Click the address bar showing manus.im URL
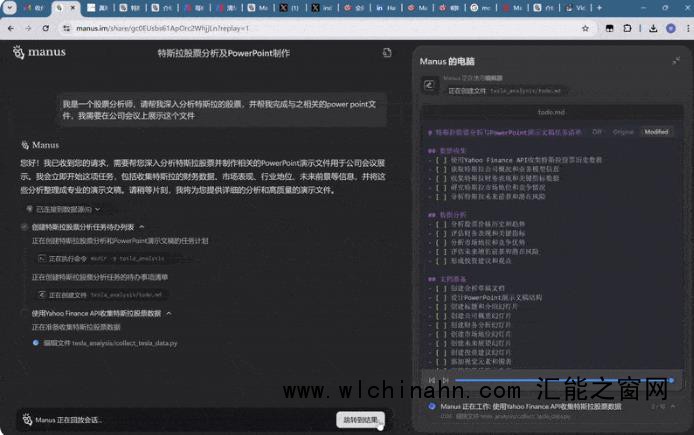This screenshot has height=435, width=694. (x=200, y=28)
